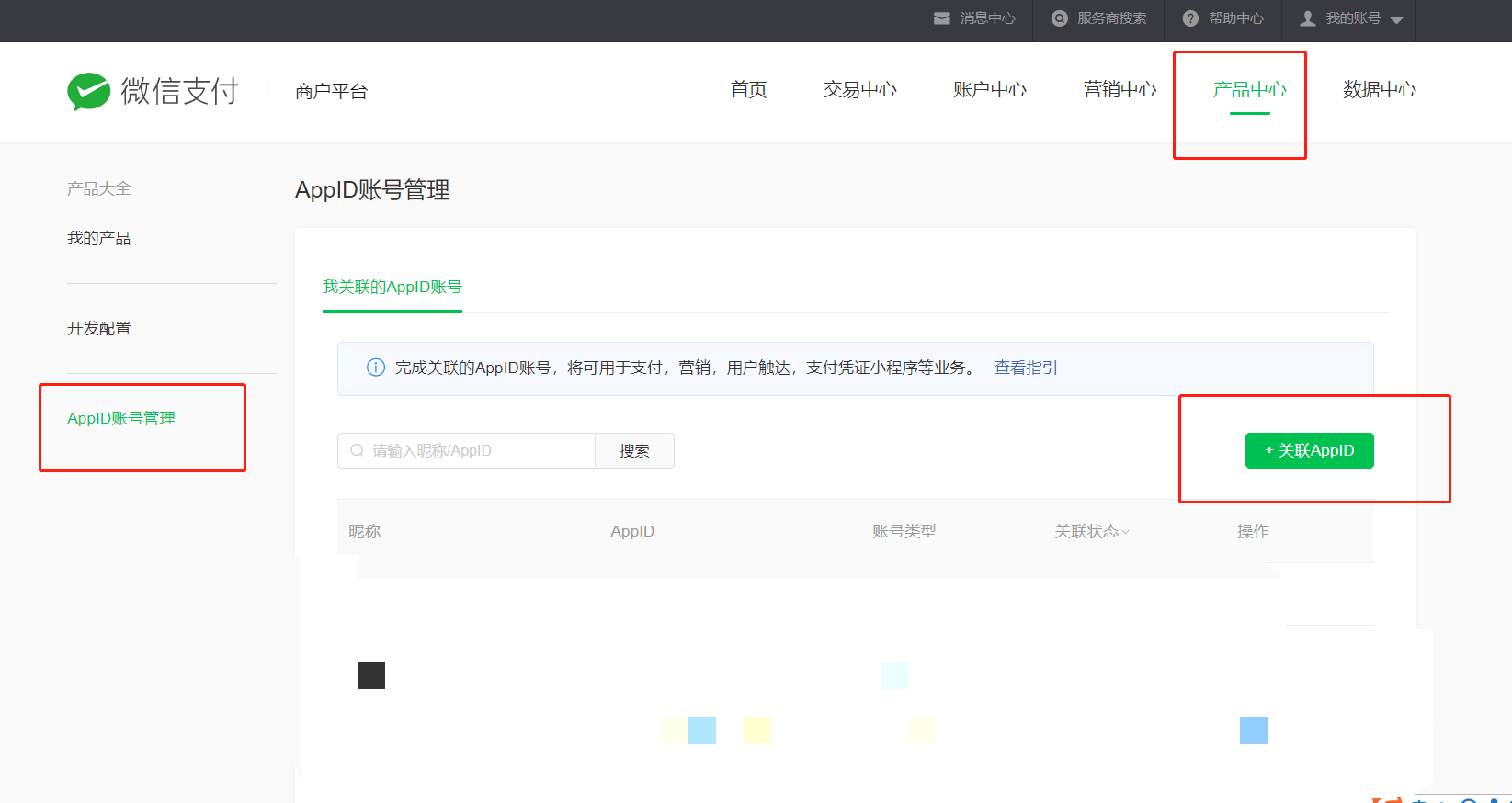Open 我的产品 in the sidebar
This screenshot has height=803, width=1512.
pyautogui.click(x=98, y=238)
